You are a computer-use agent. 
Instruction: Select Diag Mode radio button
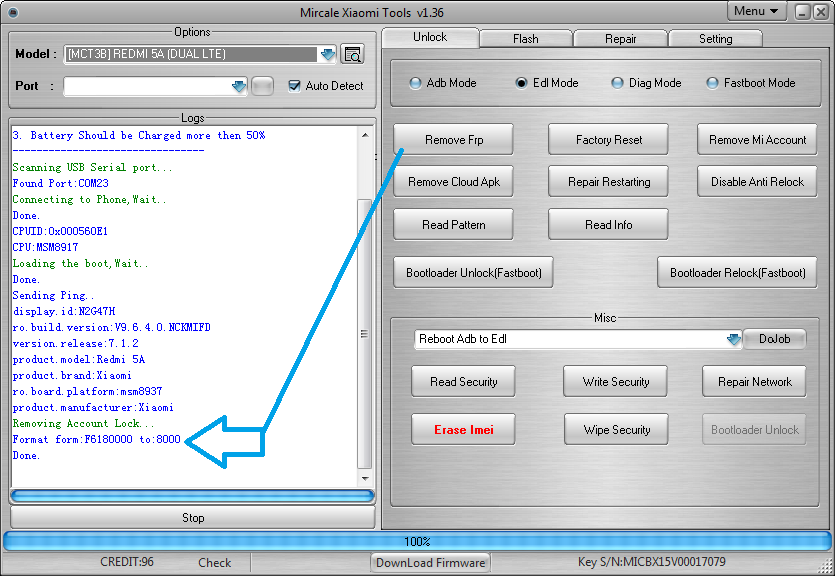tap(617, 83)
